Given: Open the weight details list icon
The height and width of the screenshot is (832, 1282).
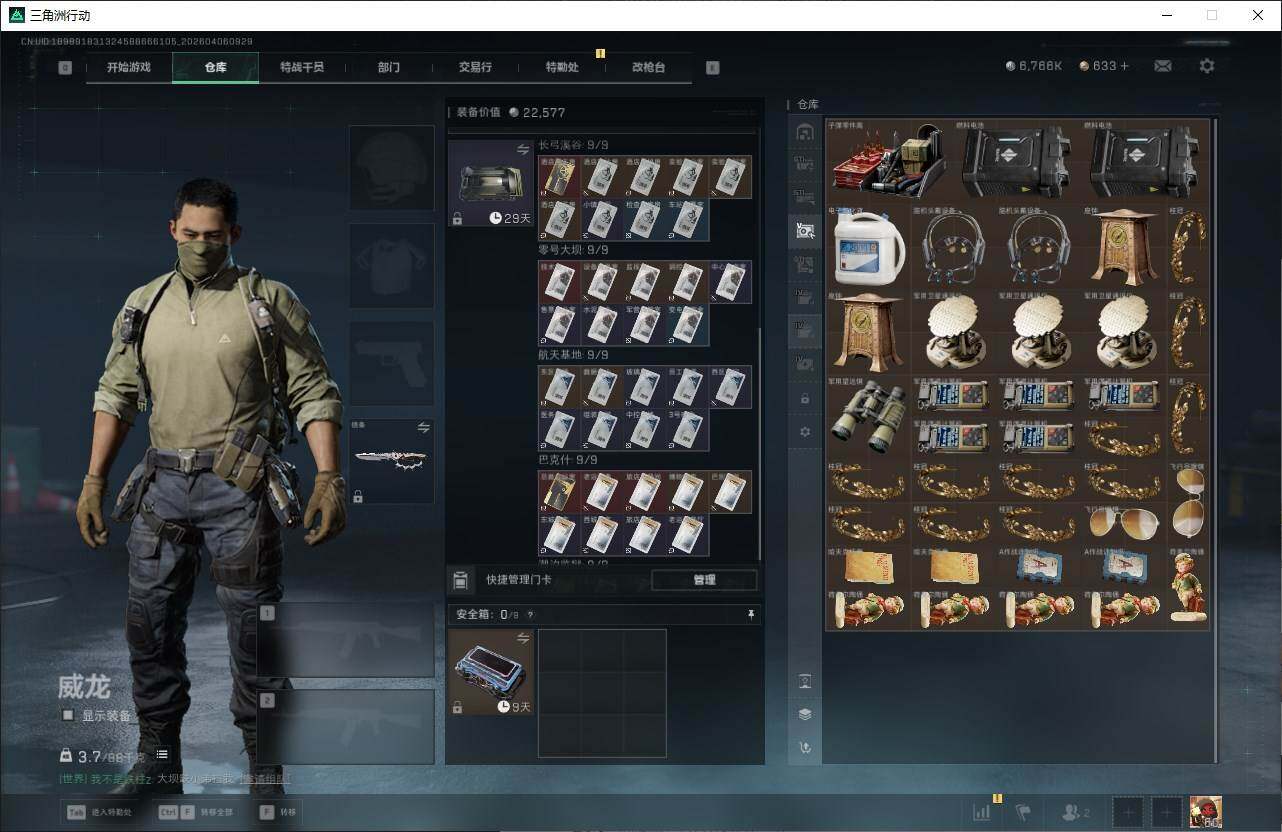Looking at the screenshot, I should pos(162,755).
